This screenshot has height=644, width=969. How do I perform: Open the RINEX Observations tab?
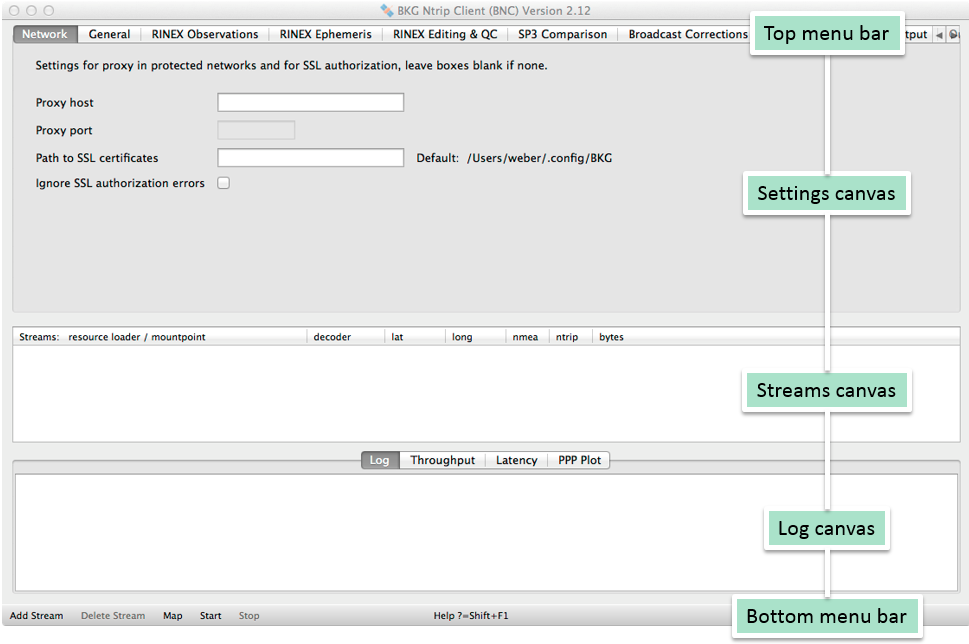[205, 34]
